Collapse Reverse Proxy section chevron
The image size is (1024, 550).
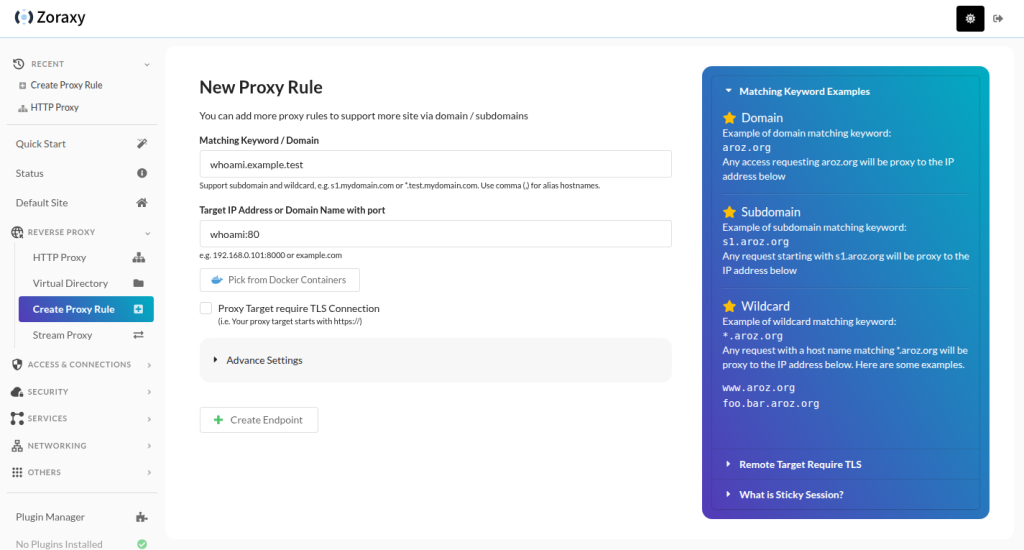point(148,233)
